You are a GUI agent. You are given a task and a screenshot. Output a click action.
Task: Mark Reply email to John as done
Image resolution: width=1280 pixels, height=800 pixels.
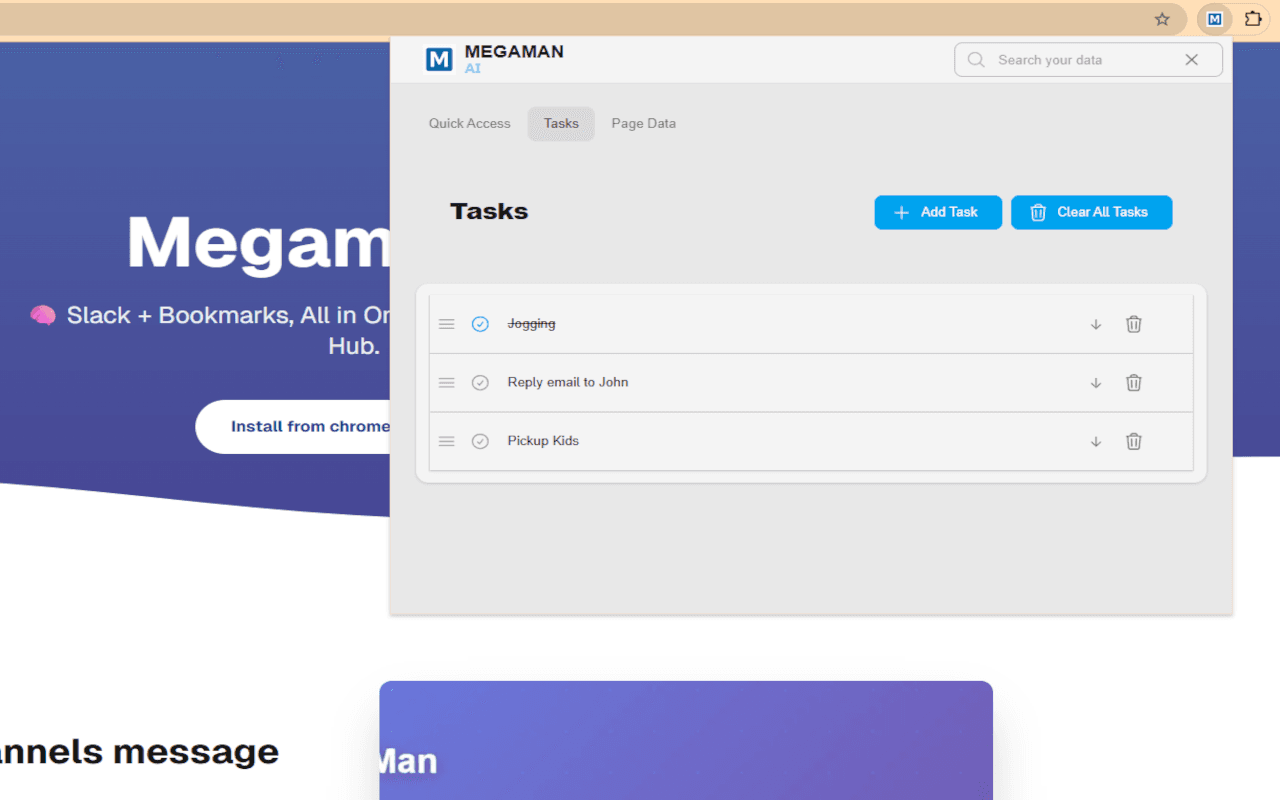[x=480, y=383]
